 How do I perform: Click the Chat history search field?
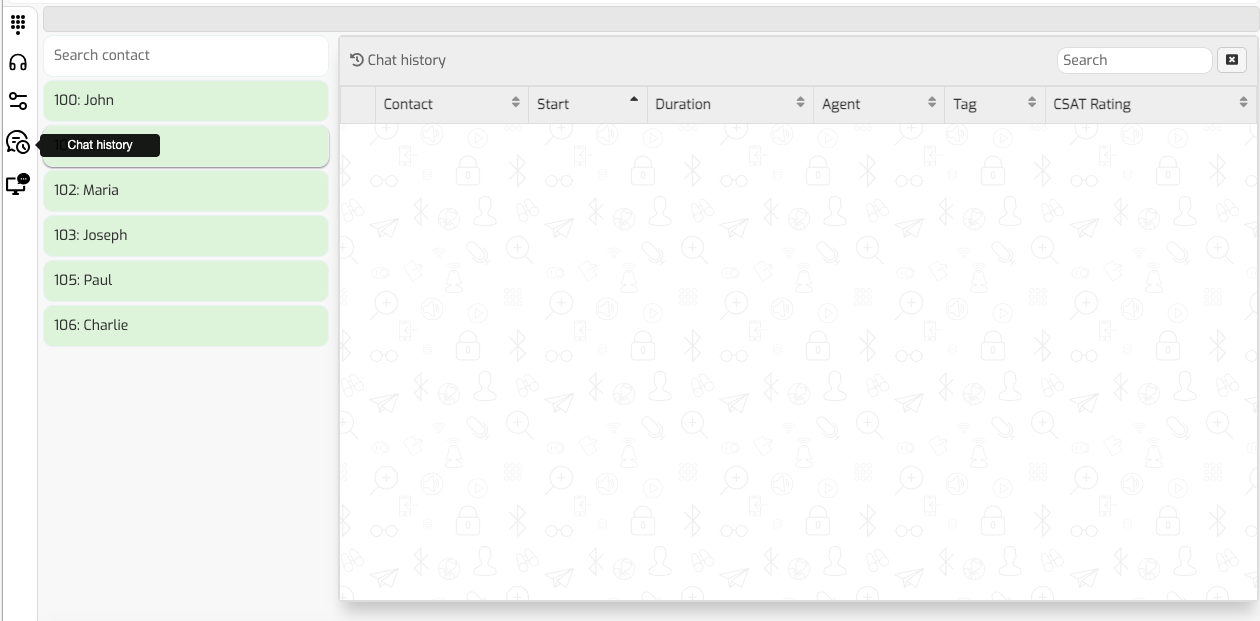[x=1134, y=60]
